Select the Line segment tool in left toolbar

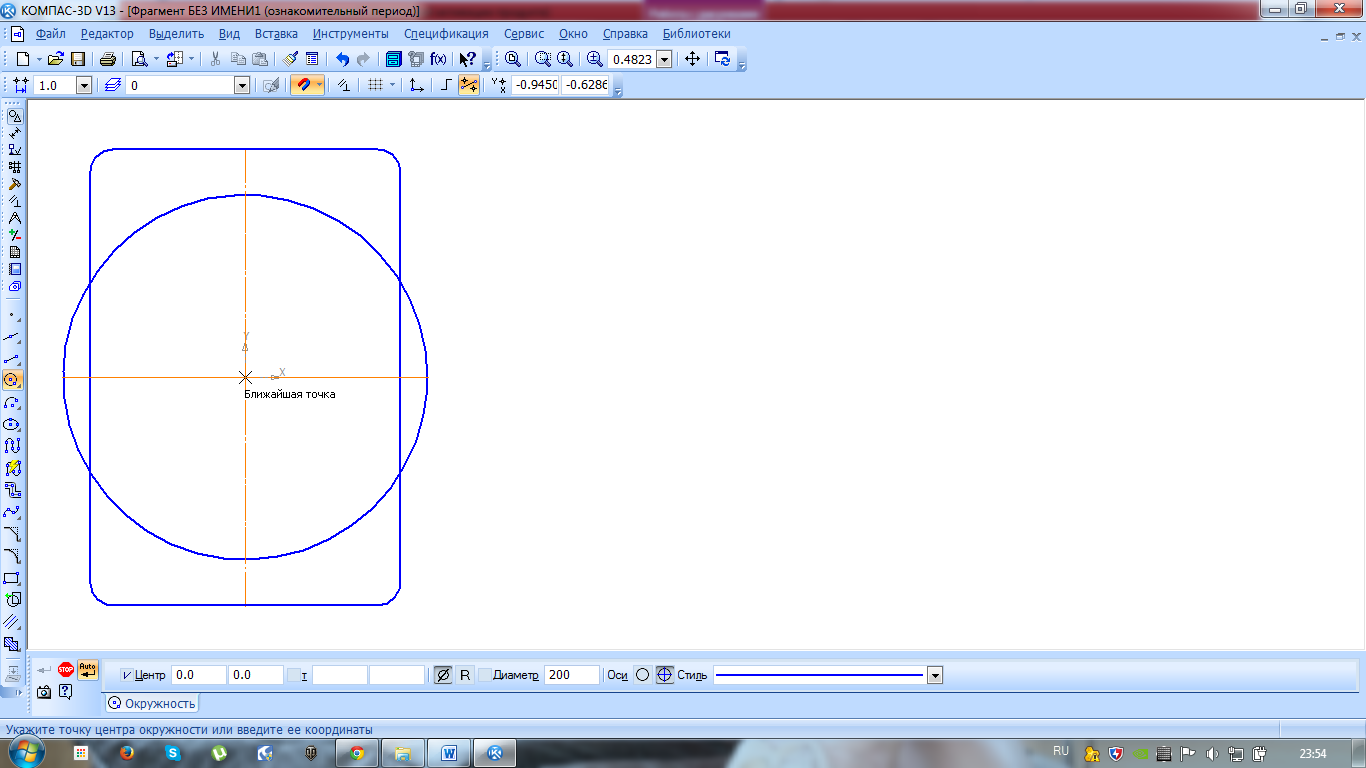point(13,358)
